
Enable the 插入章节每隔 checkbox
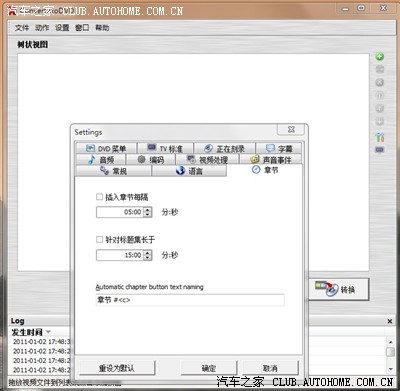point(99,197)
